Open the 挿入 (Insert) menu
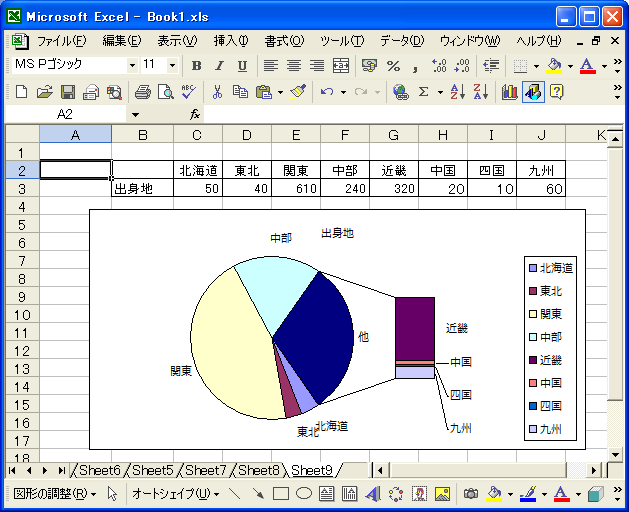 (230, 41)
